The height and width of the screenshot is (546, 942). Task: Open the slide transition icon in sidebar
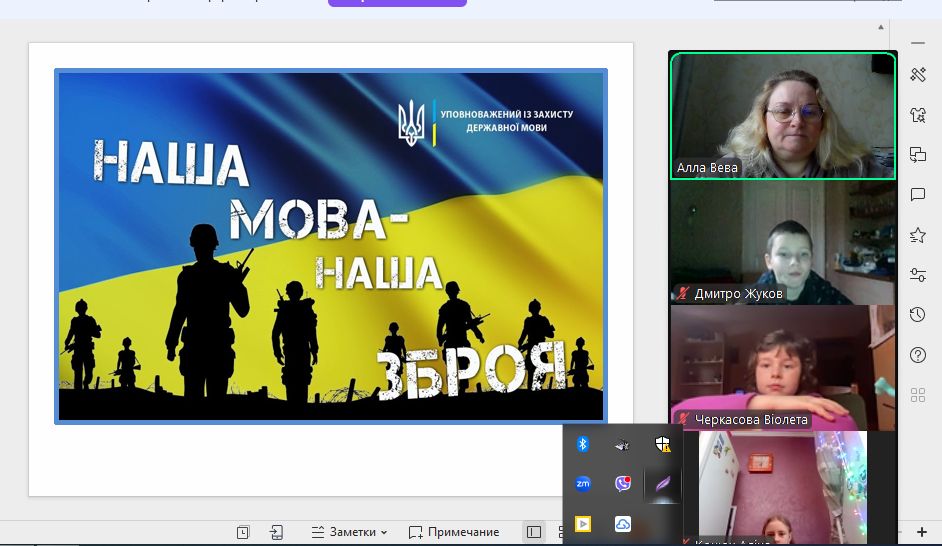coord(918,155)
